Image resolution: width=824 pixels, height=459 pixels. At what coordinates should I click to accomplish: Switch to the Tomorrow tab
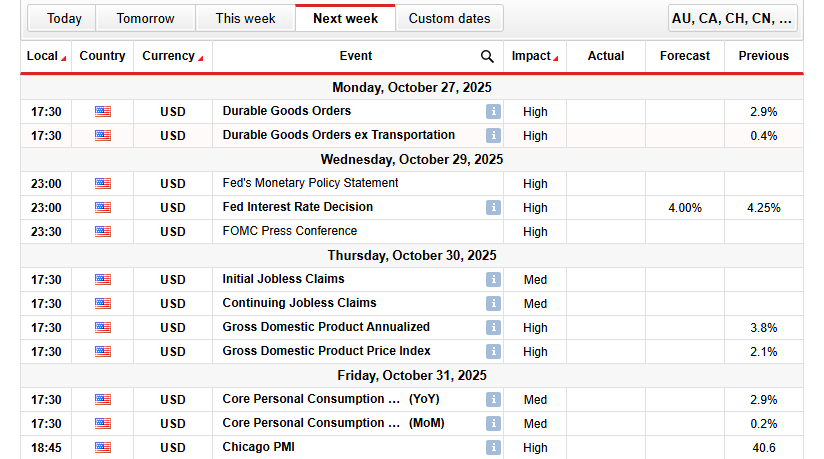(x=145, y=18)
